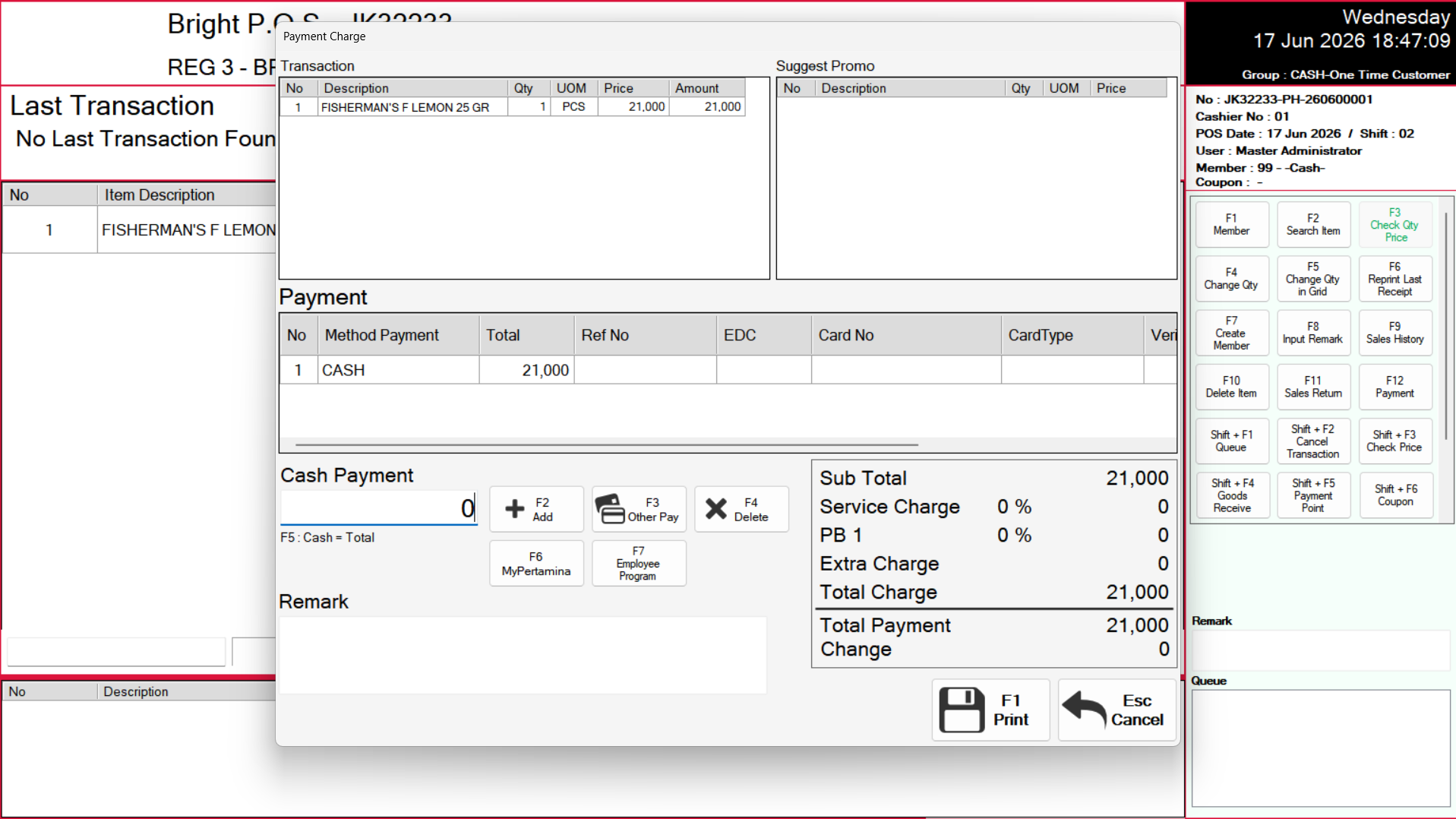Click the F1 Print floppy disk icon

coord(962,710)
